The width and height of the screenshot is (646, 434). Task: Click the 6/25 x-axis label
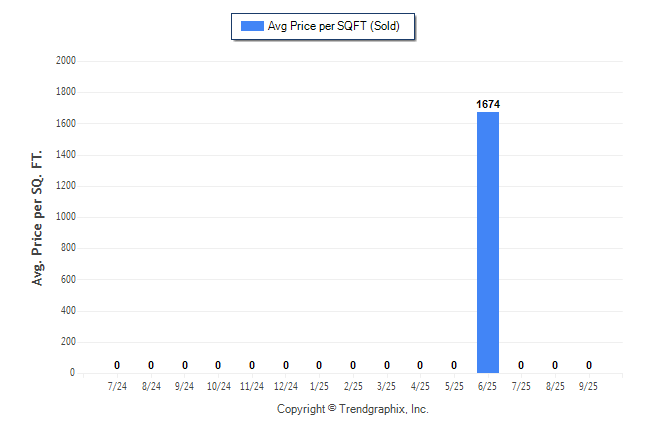coord(487,386)
